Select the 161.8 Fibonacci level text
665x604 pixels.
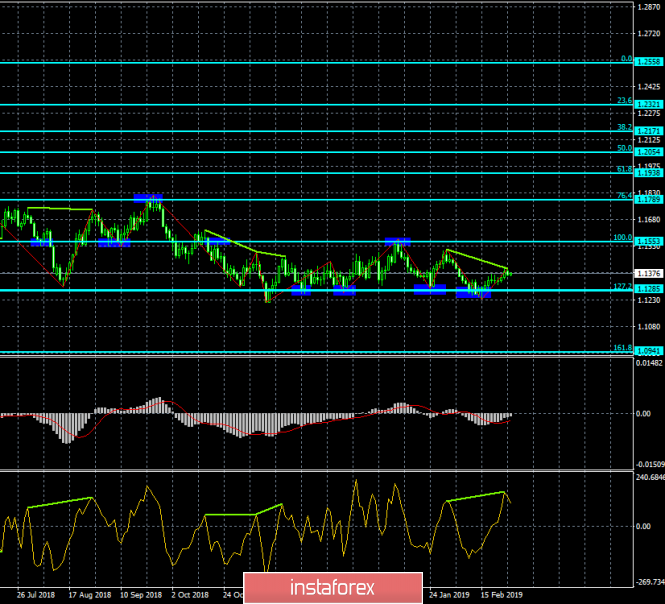coord(623,348)
